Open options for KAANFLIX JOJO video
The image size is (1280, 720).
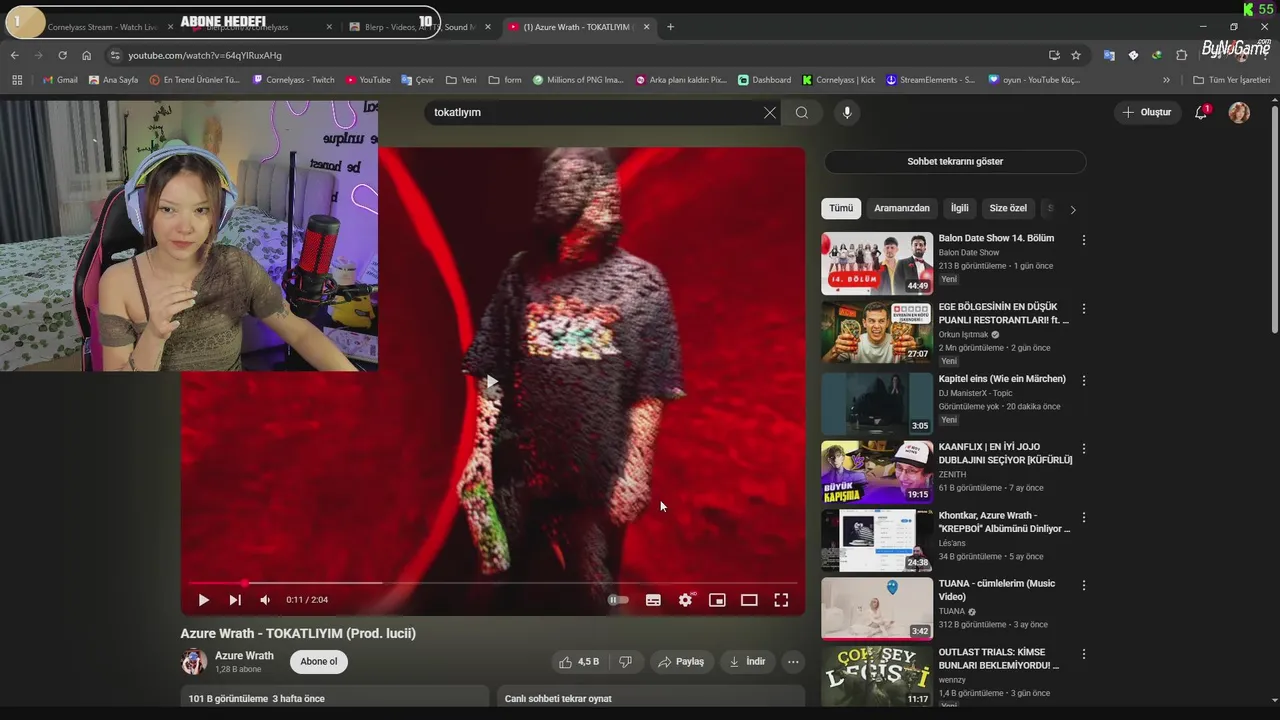point(1084,448)
